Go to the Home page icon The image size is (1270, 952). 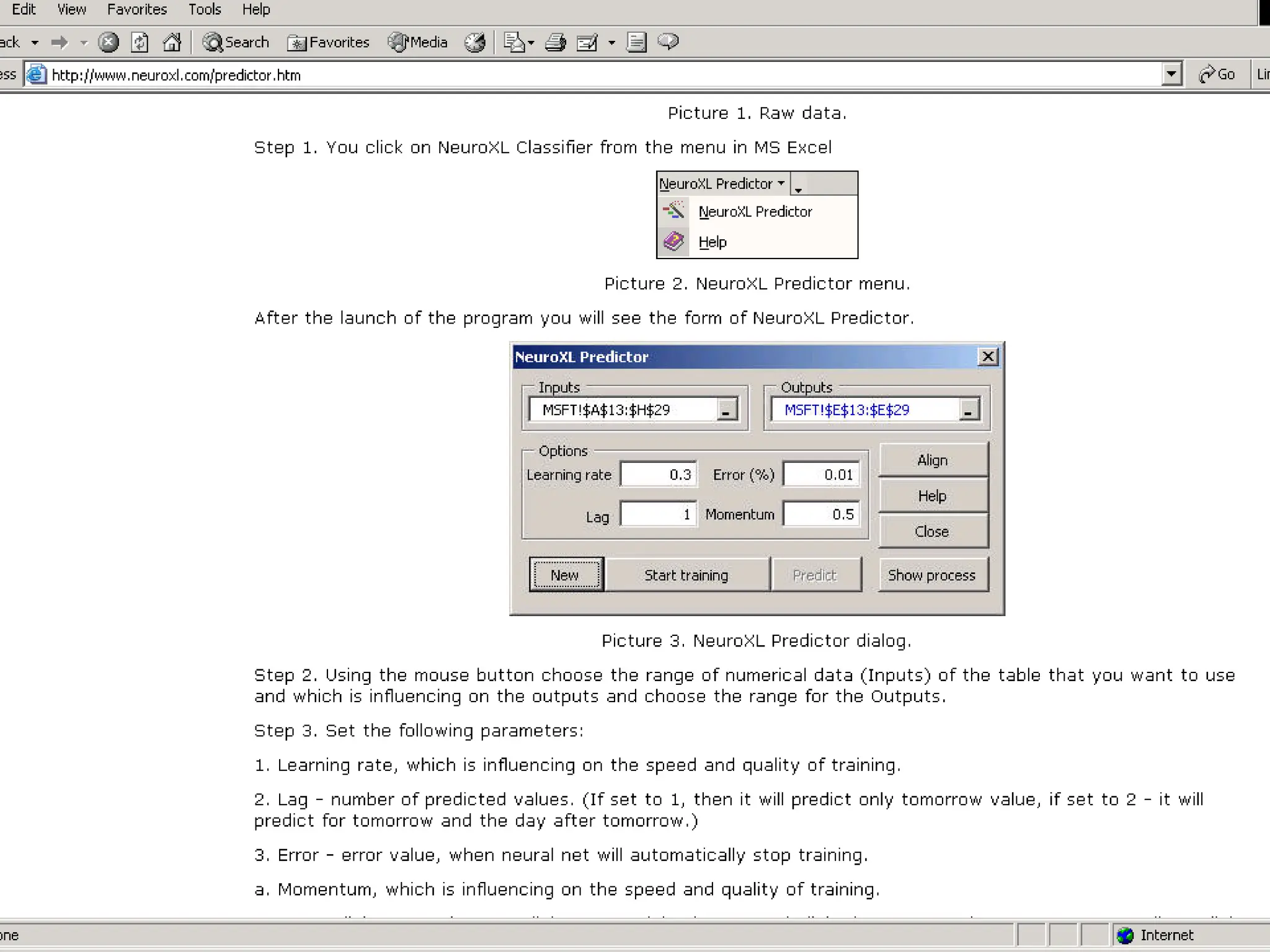coord(172,42)
